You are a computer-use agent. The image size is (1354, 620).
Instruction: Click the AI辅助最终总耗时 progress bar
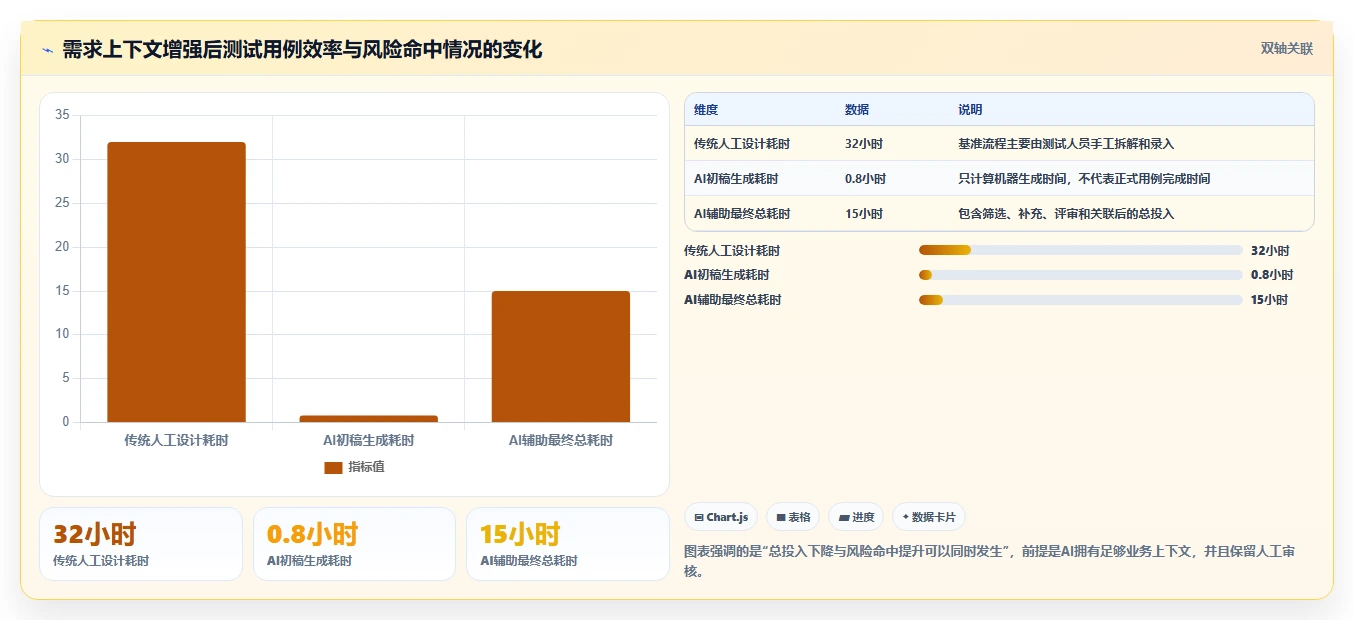[1080, 300]
